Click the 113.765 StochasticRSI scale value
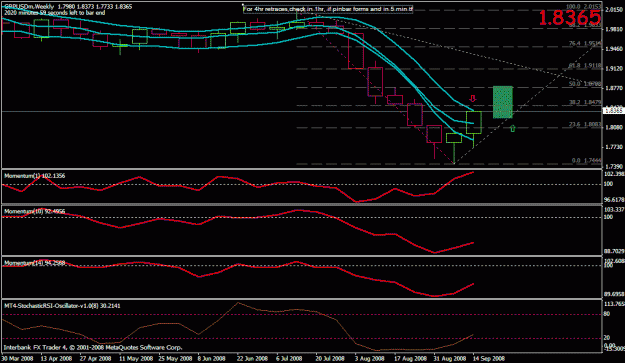This screenshot has width=625, height=363. 614,304
